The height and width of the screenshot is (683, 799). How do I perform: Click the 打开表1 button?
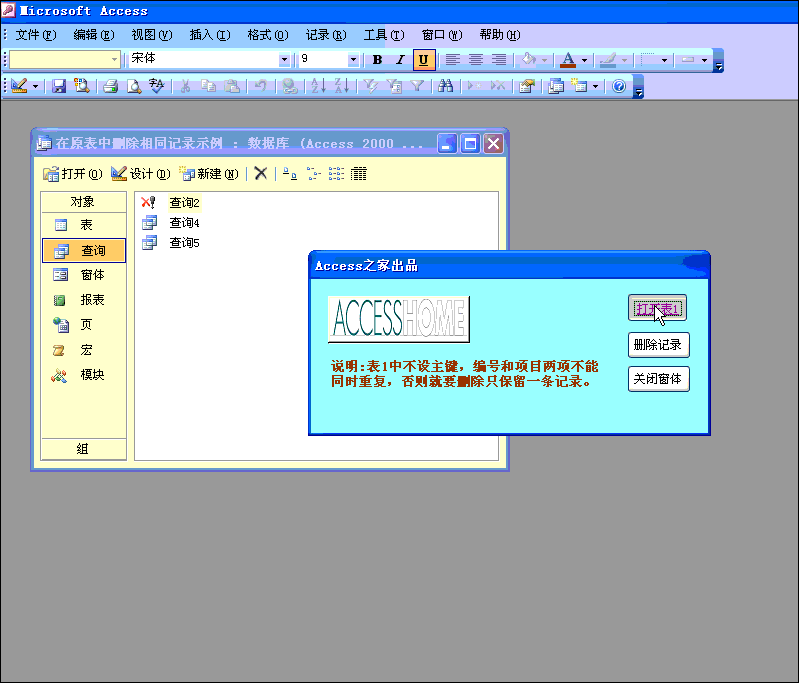[x=657, y=308]
